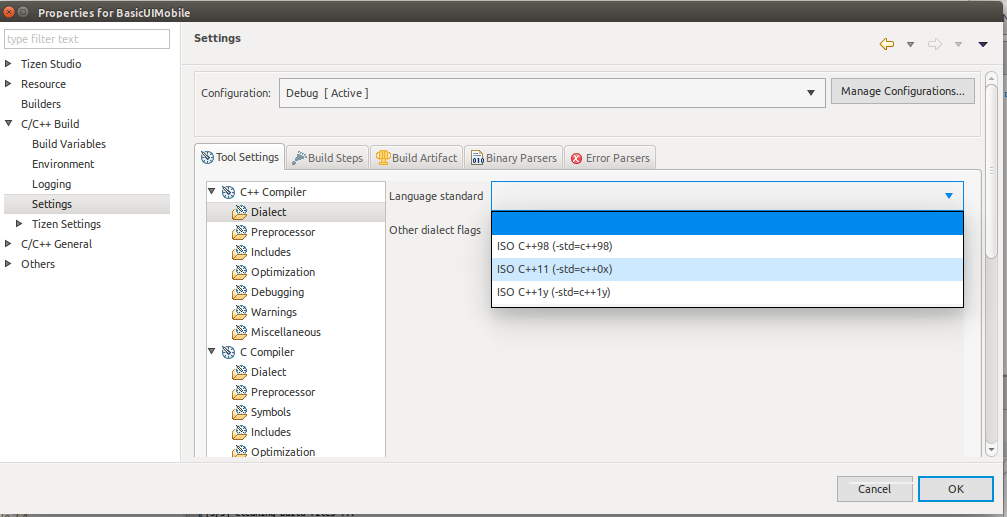Open the Error Parsers tab
The width and height of the screenshot is (1007, 517).
pos(609,158)
